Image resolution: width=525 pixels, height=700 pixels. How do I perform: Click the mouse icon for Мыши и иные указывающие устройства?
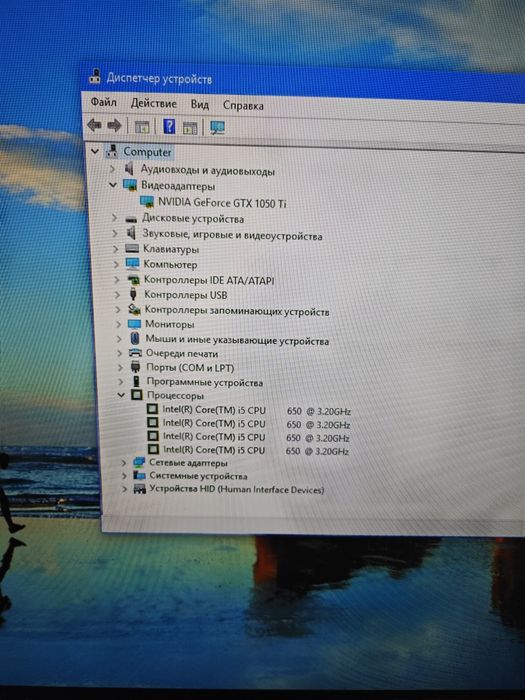[x=135, y=338]
